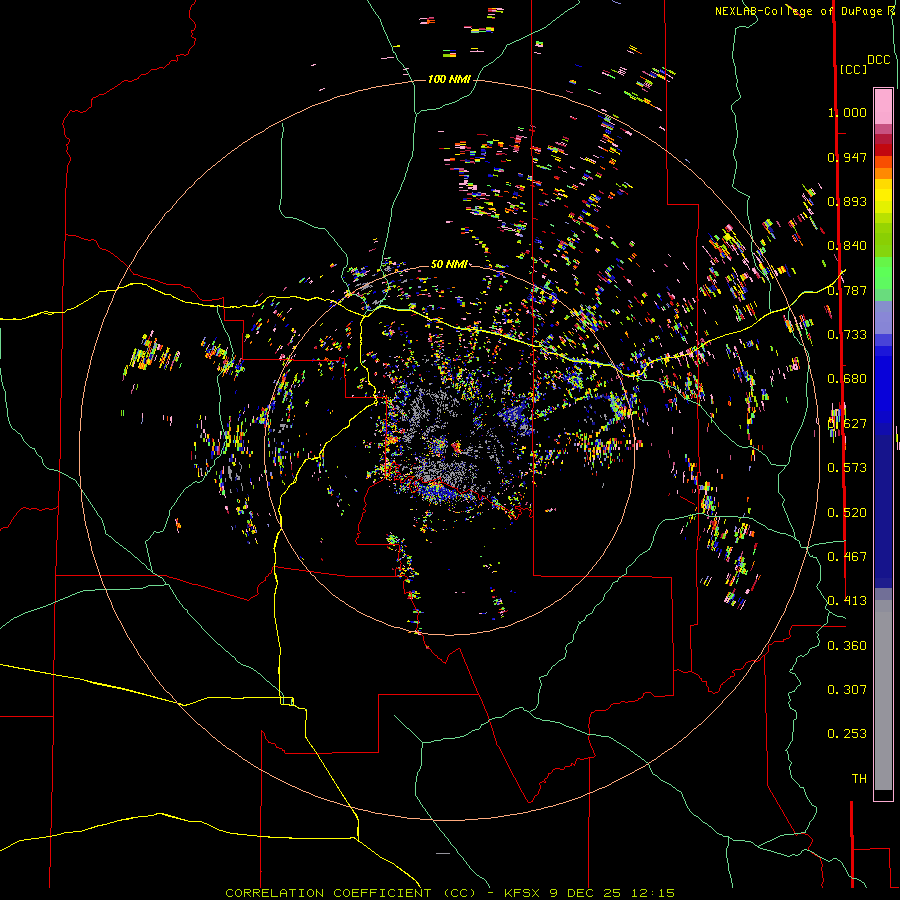Select the 0.840 legend value

(847, 246)
